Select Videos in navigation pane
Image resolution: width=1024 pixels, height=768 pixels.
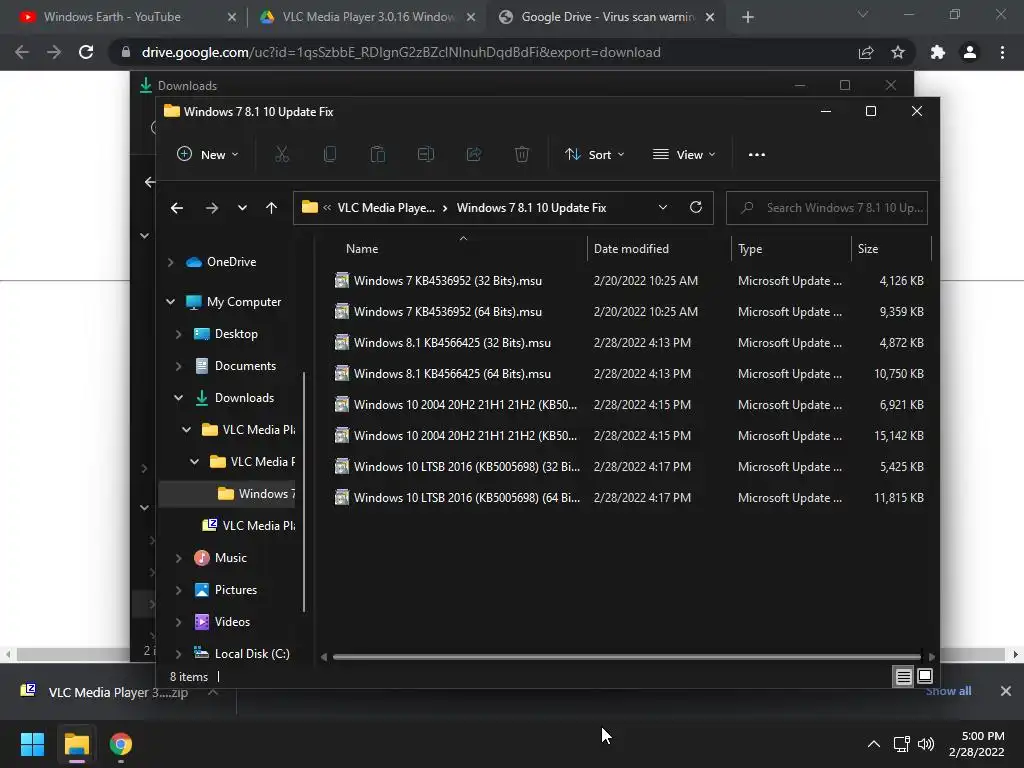[x=232, y=622]
